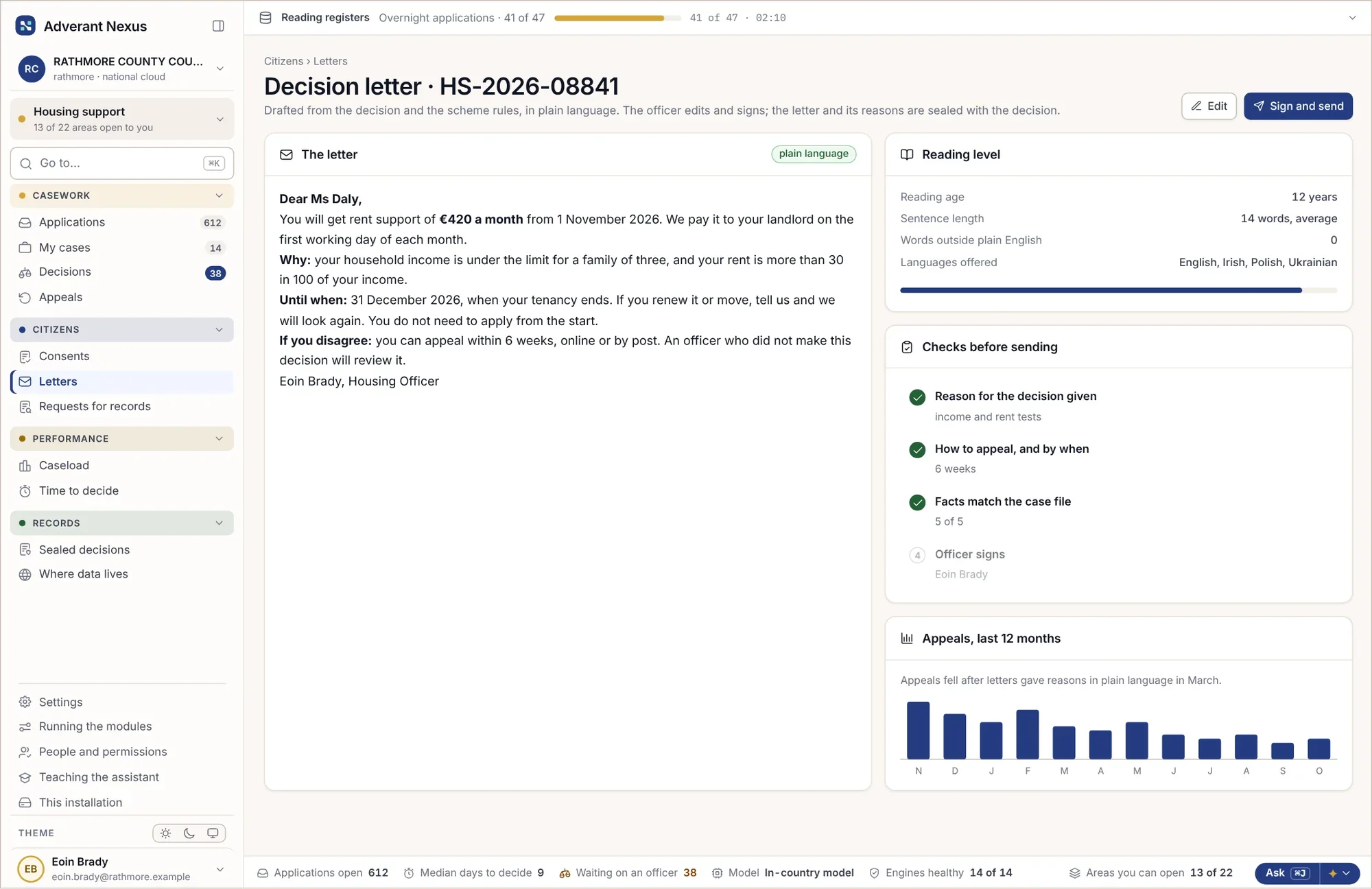Click the Citizens breadcrumb link
Viewport: 1372px width, 889px height.
283,61
